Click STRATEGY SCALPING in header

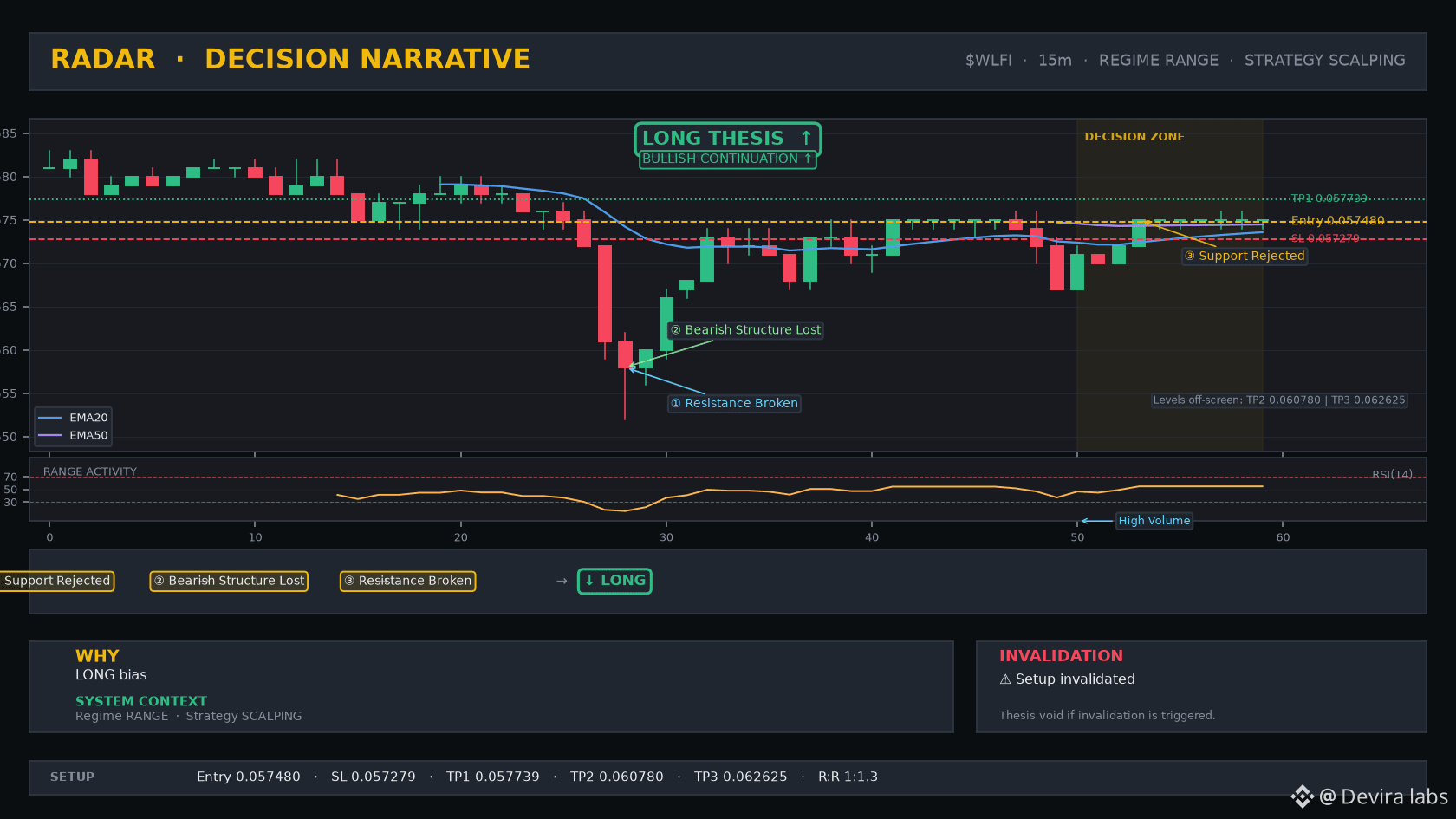pyautogui.click(x=1325, y=61)
